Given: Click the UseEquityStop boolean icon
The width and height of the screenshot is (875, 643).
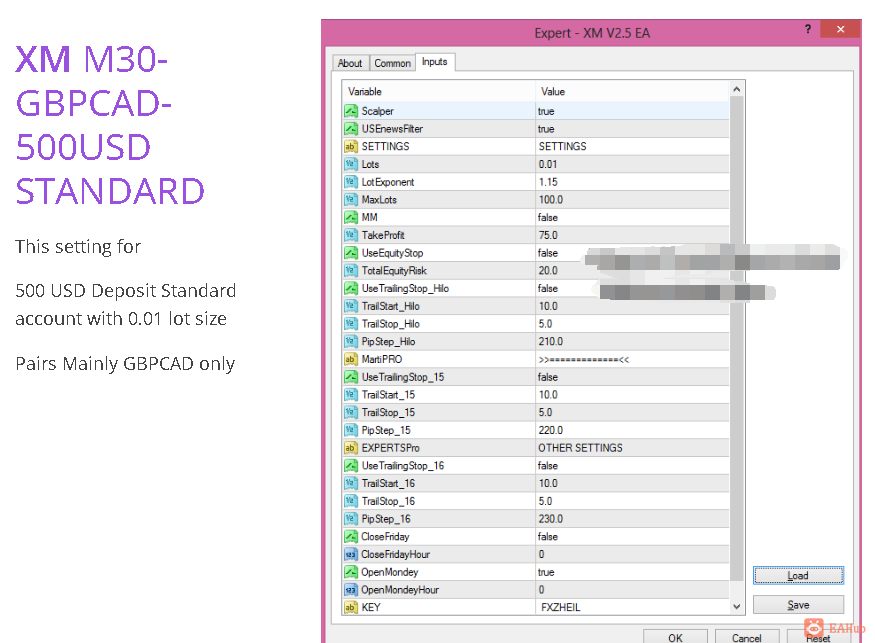Looking at the screenshot, I should tap(350, 253).
